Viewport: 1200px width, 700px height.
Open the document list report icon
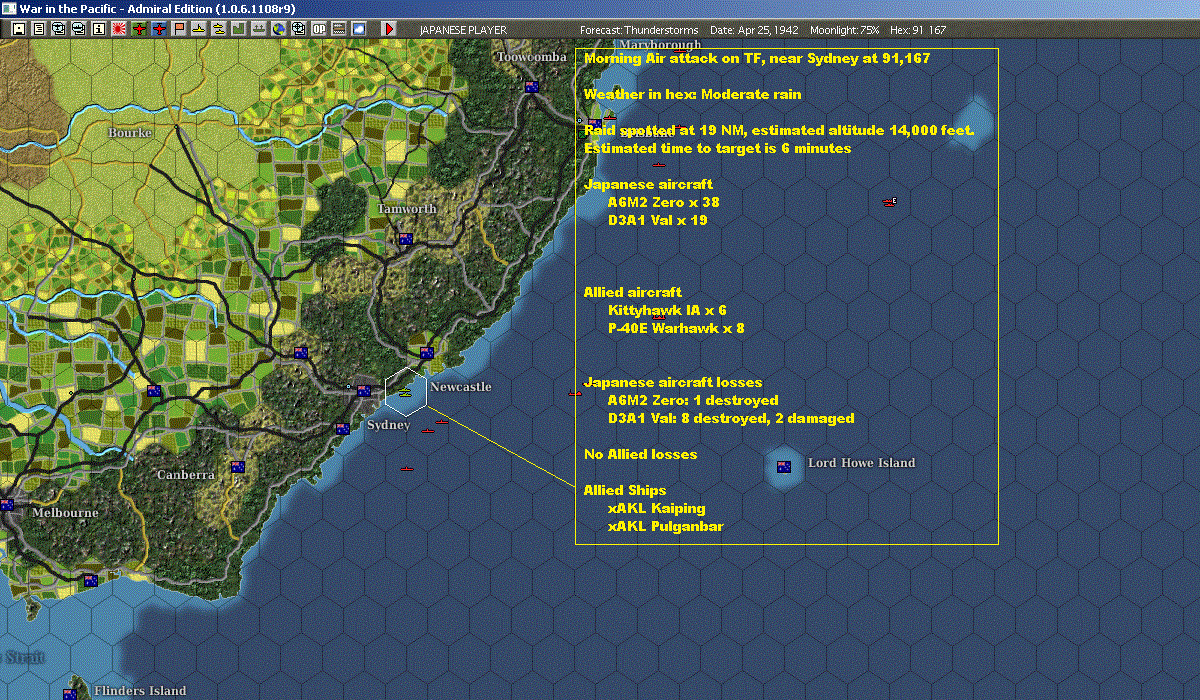[x=39, y=29]
